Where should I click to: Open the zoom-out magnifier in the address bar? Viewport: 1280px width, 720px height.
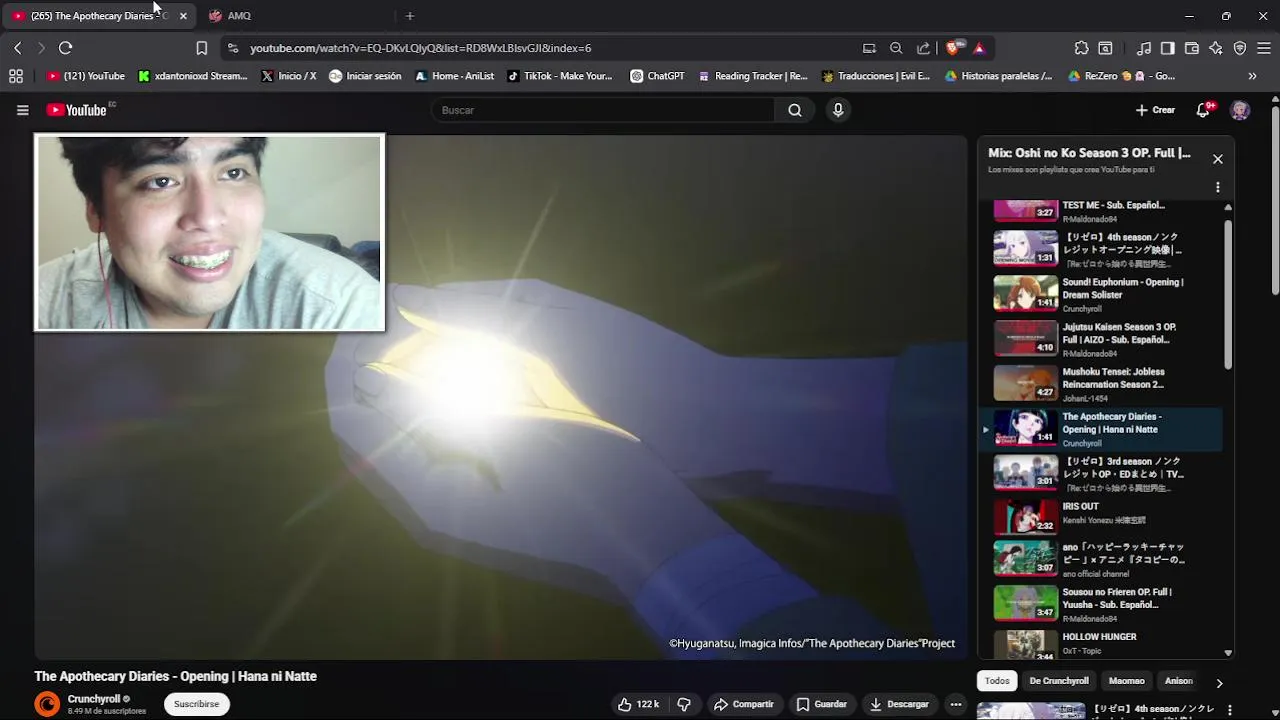pos(896,48)
